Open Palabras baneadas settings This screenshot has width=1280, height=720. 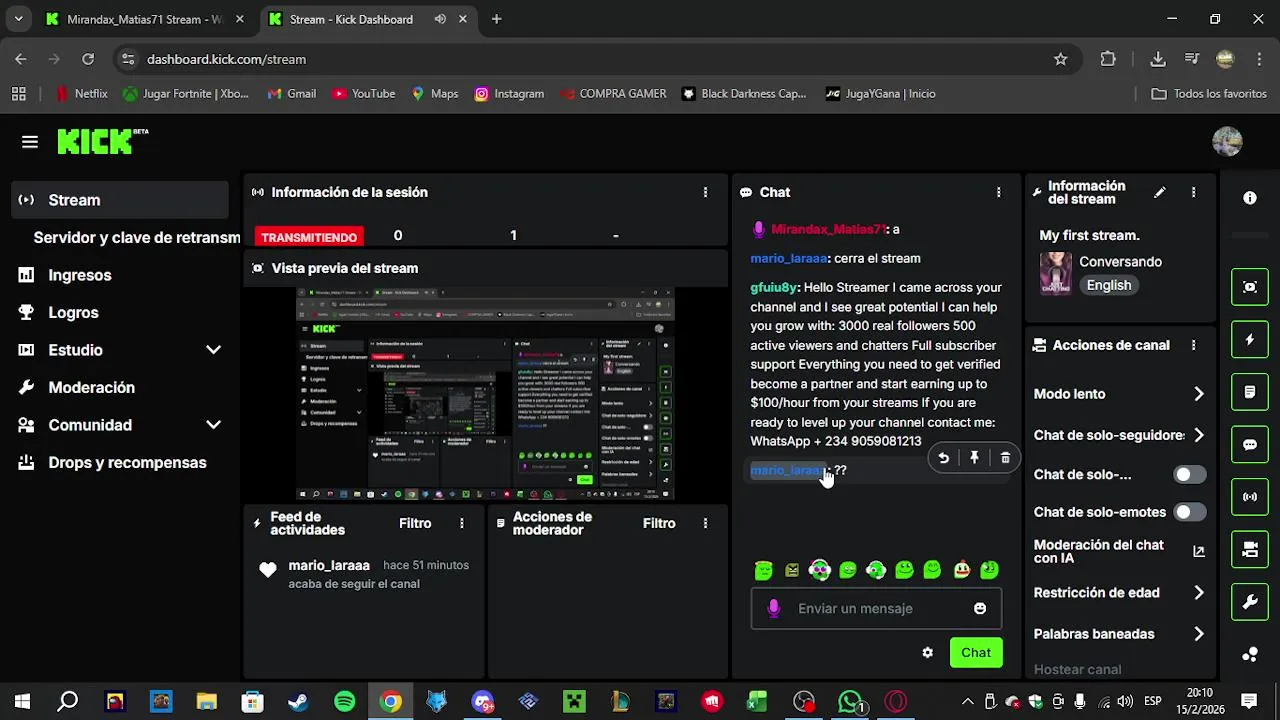(1119, 634)
